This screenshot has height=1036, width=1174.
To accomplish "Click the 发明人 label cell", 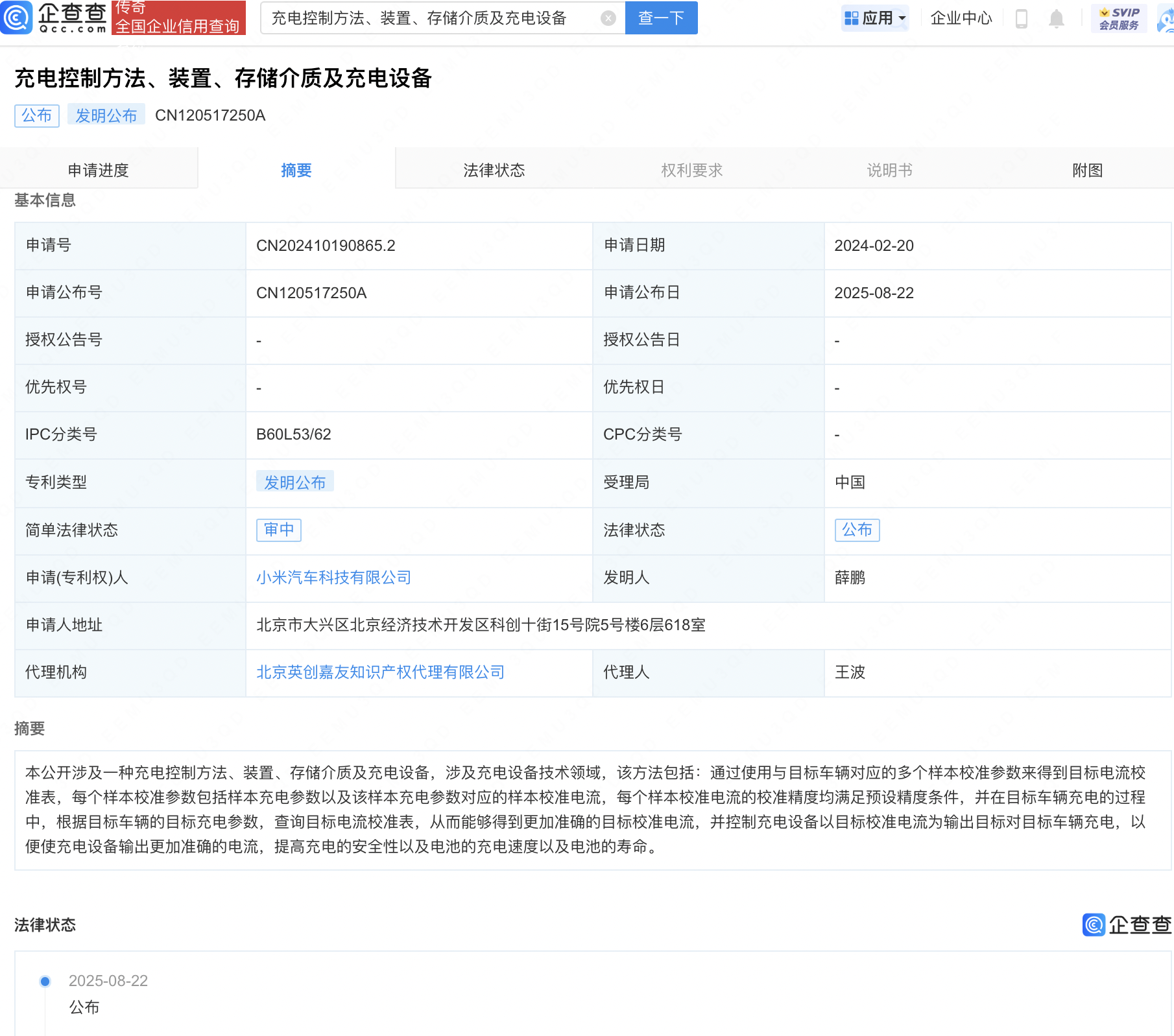I will point(708,578).
